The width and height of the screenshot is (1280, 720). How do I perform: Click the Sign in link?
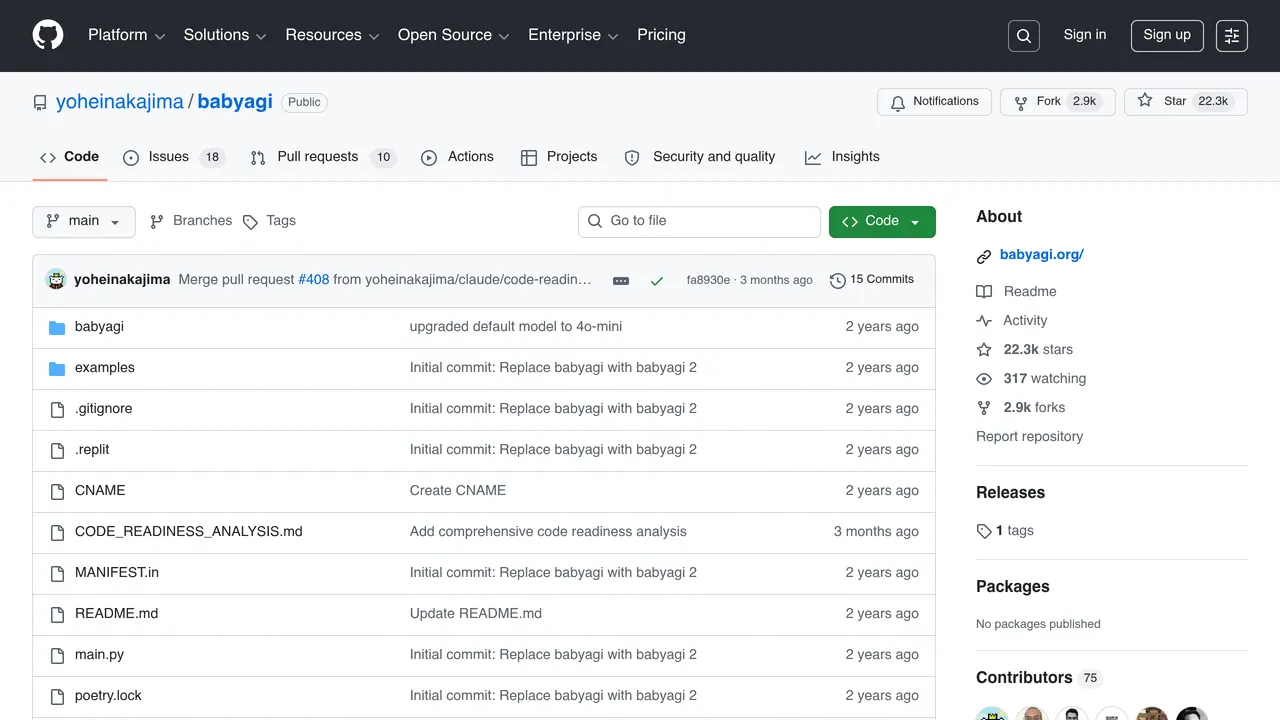1085,35
